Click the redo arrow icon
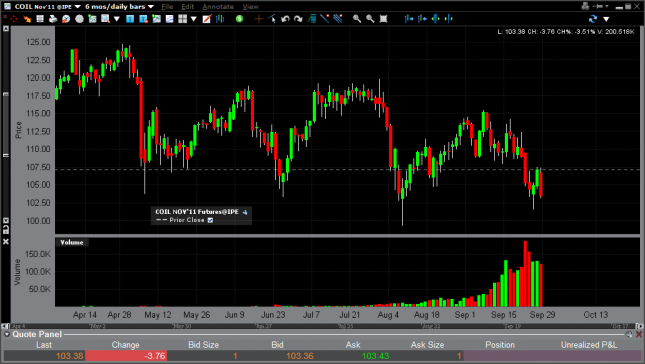The height and width of the screenshot is (364, 645). point(298,19)
